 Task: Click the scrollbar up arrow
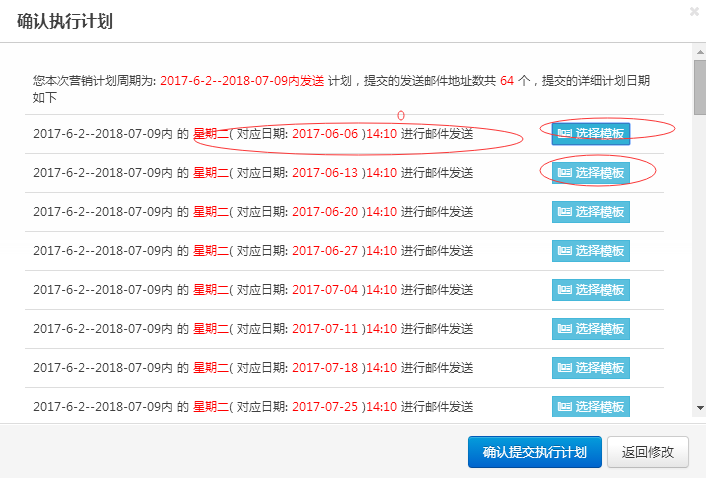point(699,51)
